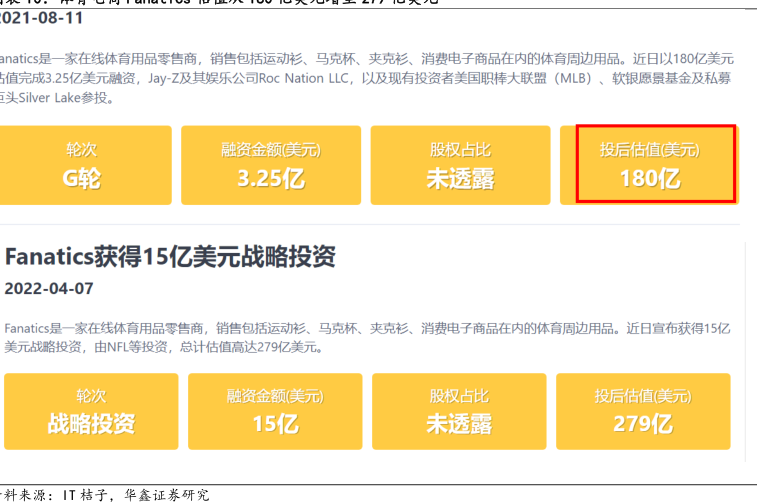Click the 3.25亿 funding amount card

pyautogui.click(x=271, y=165)
